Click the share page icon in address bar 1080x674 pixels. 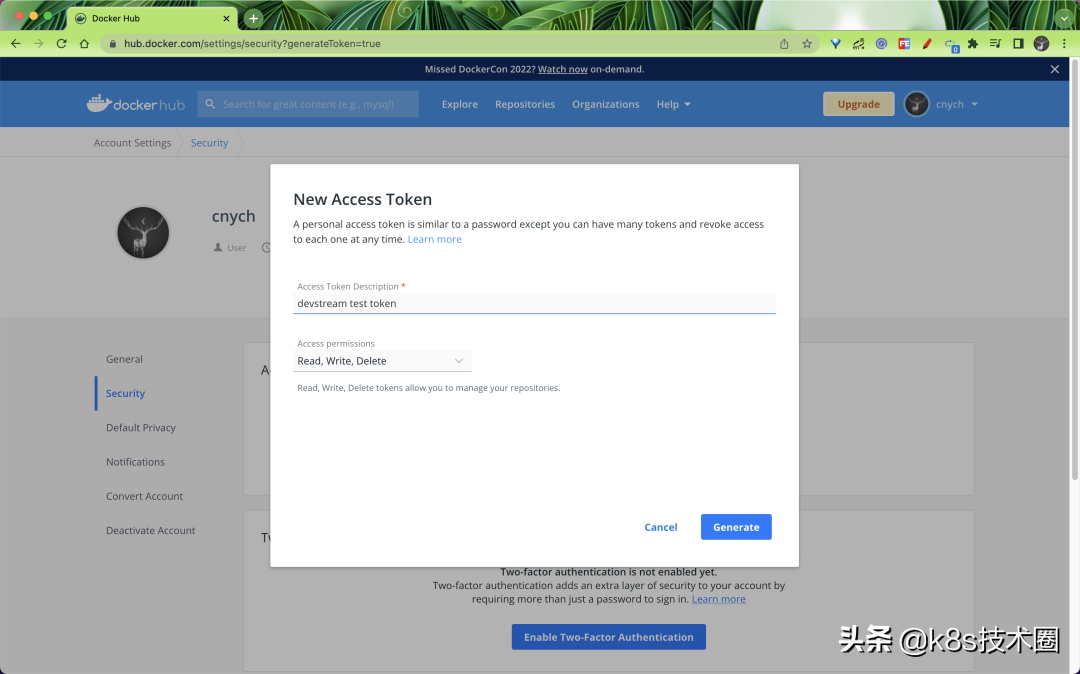coord(784,43)
